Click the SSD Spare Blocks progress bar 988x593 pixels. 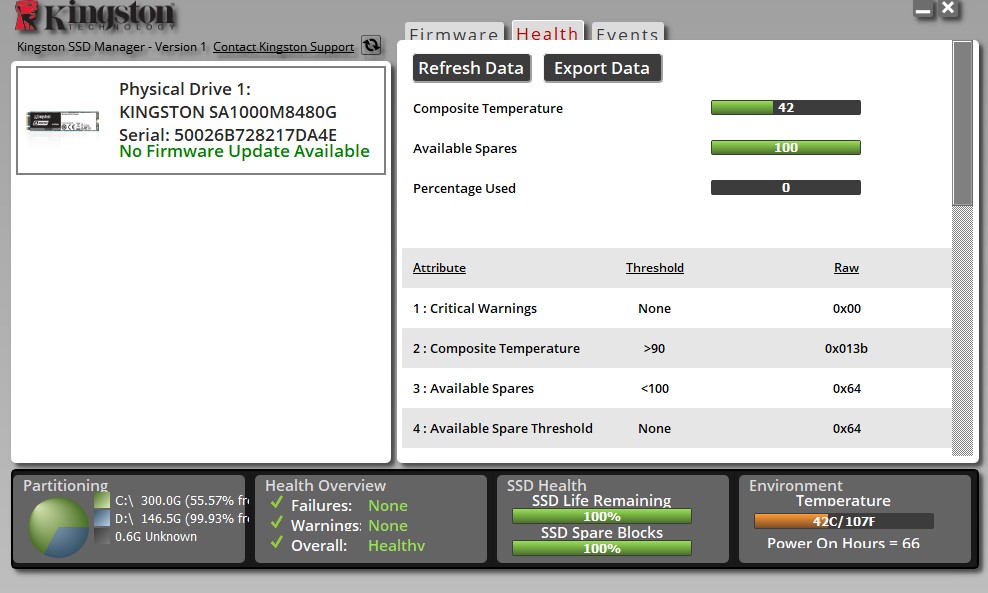coord(602,548)
